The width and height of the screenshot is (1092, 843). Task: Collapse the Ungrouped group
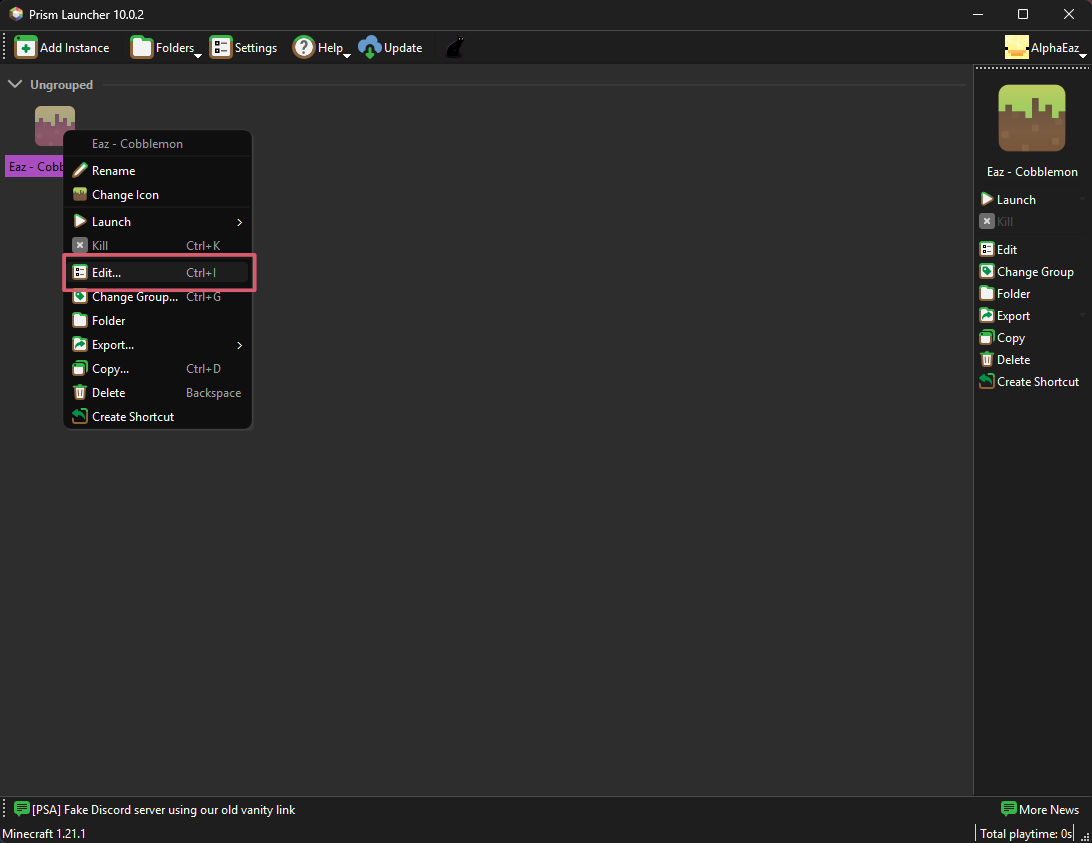pyautogui.click(x=14, y=84)
